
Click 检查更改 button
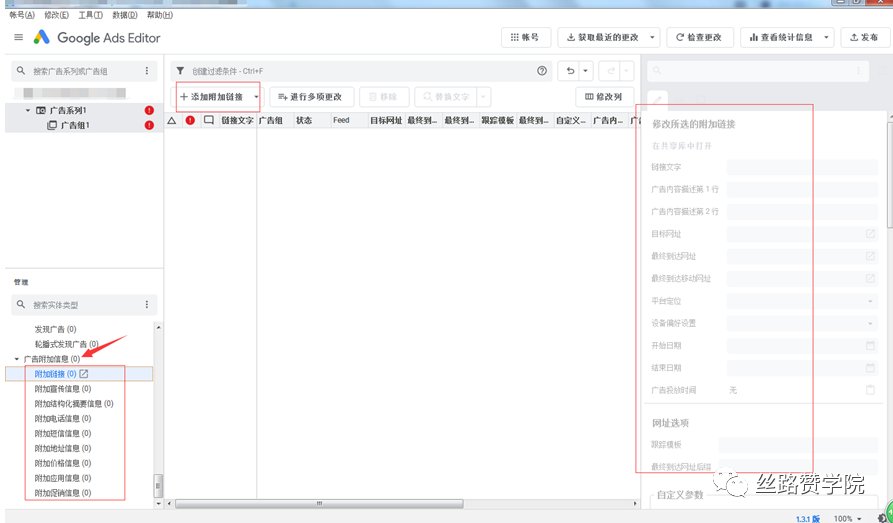click(699, 38)
